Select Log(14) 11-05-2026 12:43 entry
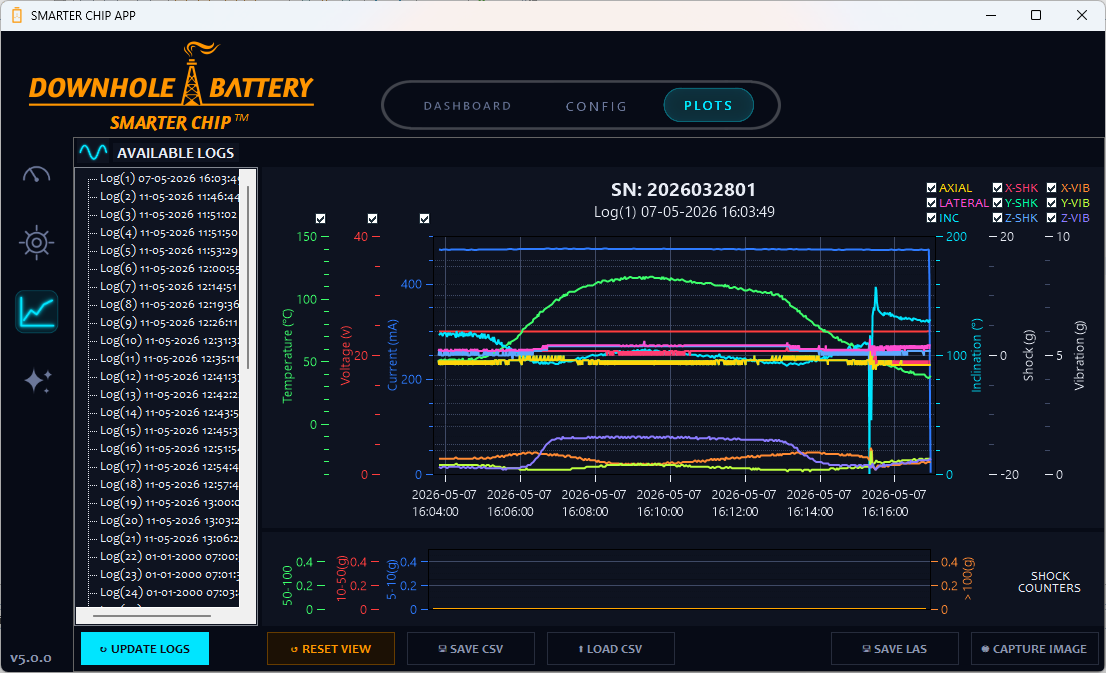This screenshot has width=1106, height=673. coord(169,412)
